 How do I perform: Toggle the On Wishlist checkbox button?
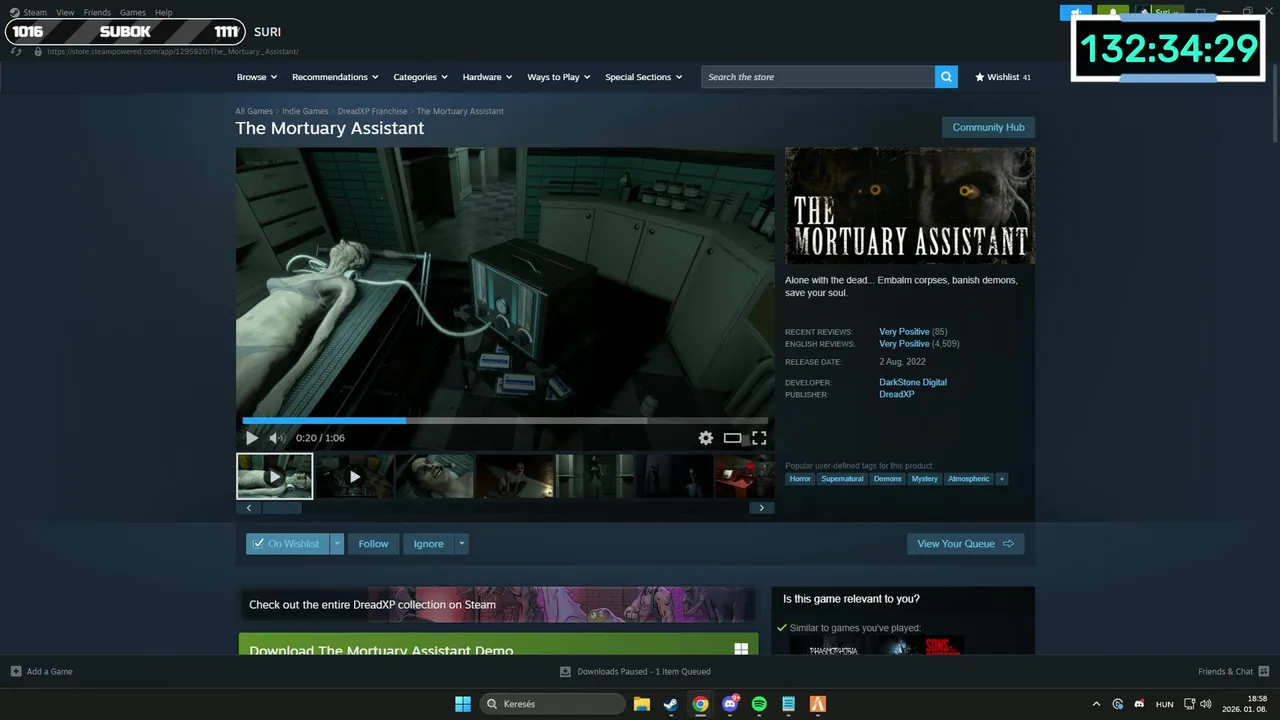pos(287,544)
